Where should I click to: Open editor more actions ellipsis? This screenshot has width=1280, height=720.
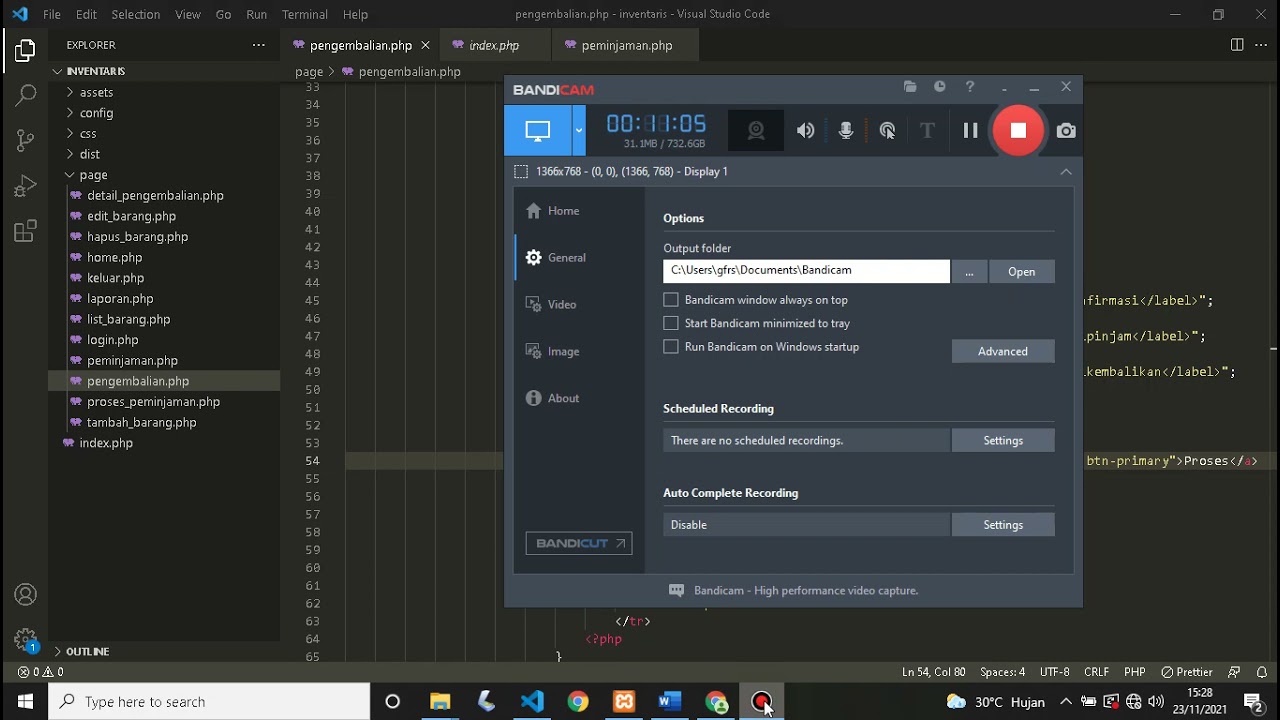(x=1261, y=45)
